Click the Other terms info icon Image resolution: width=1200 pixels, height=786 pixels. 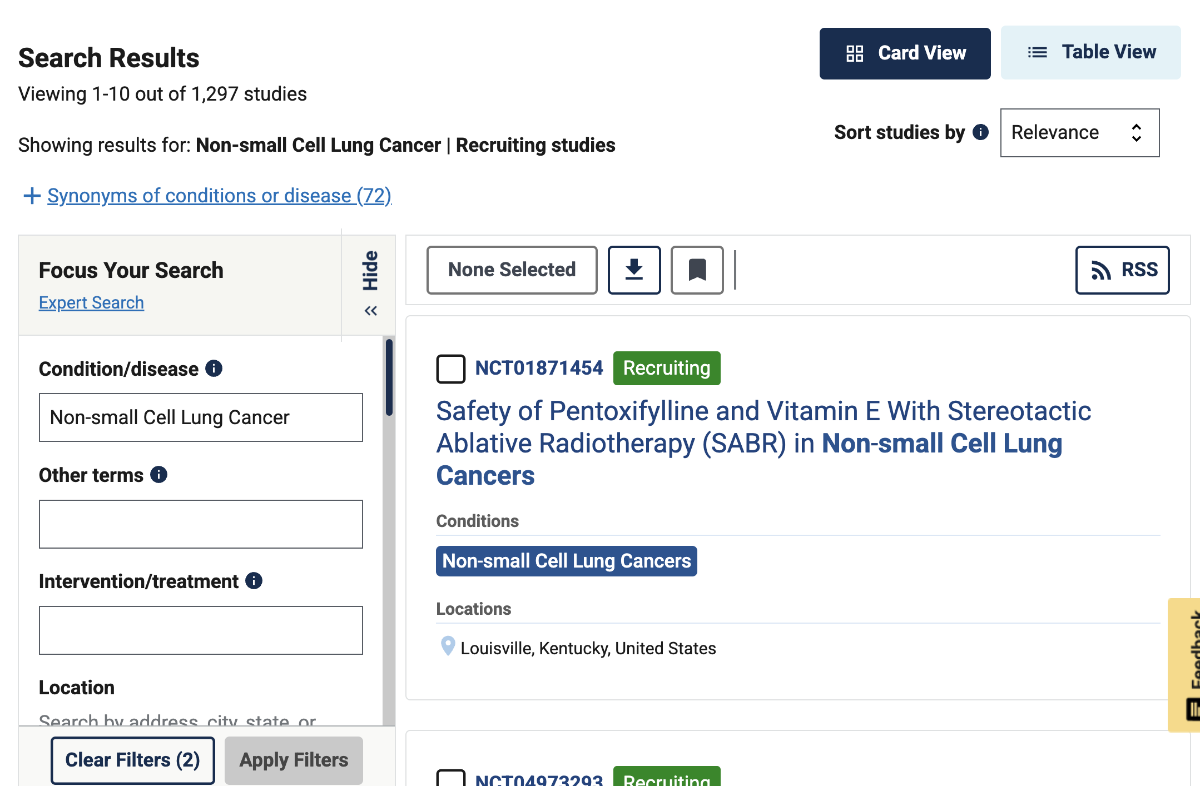click(159, 475)
